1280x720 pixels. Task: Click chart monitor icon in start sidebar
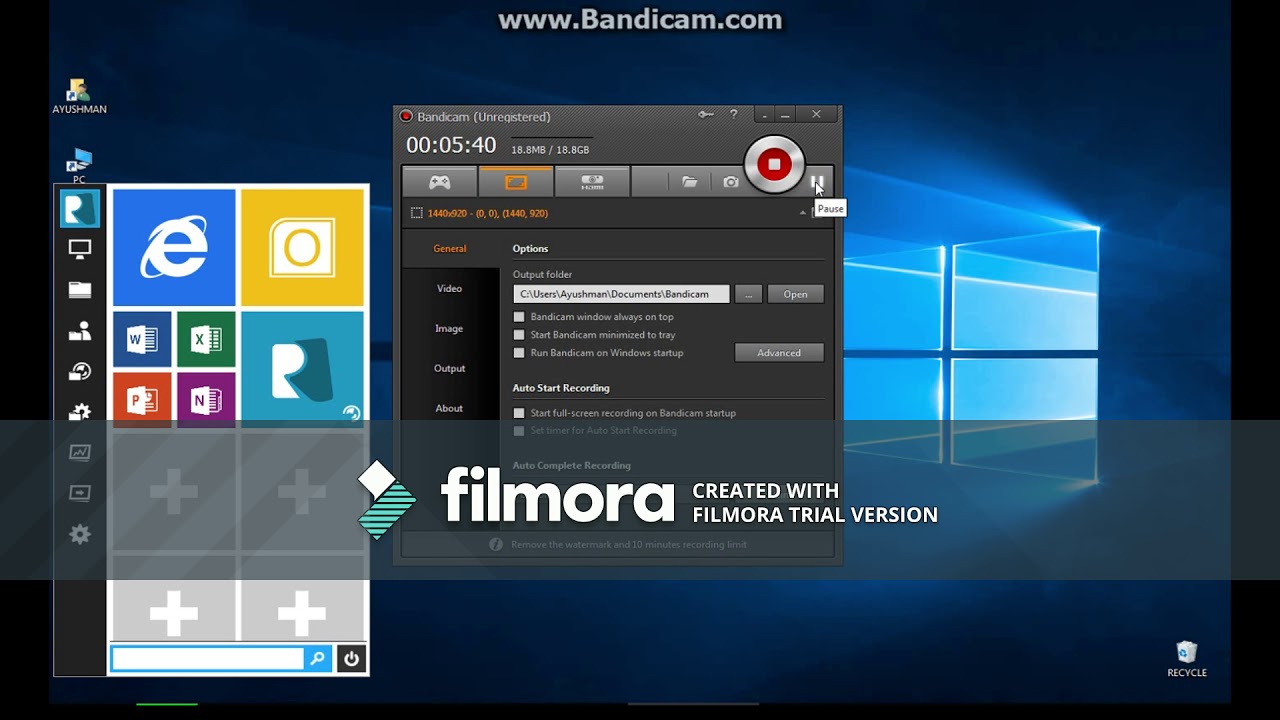[x=80, y=453]
